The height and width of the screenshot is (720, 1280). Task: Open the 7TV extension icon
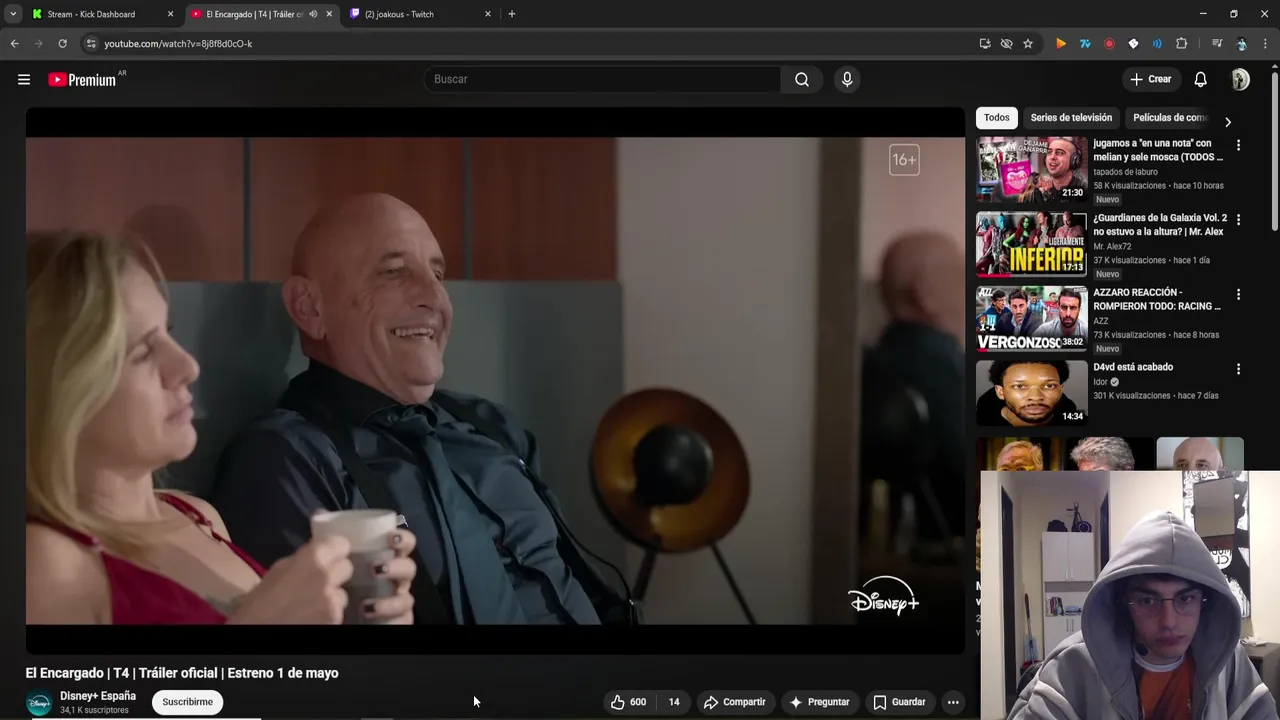point(1085,44)
